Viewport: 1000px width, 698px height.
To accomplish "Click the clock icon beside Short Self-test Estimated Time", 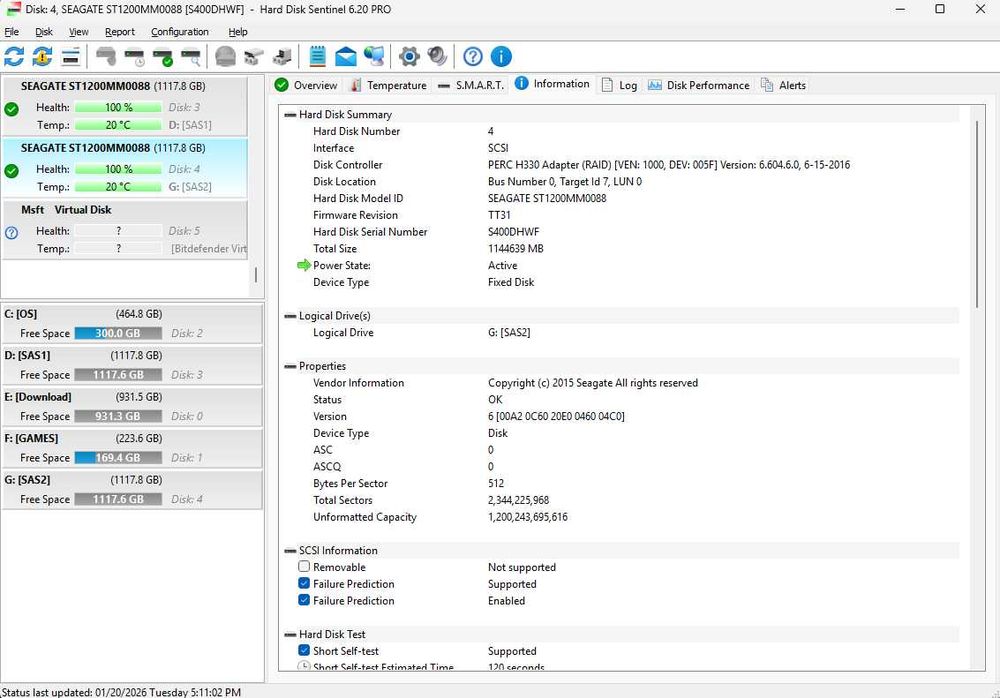I will tap(304, 666).
